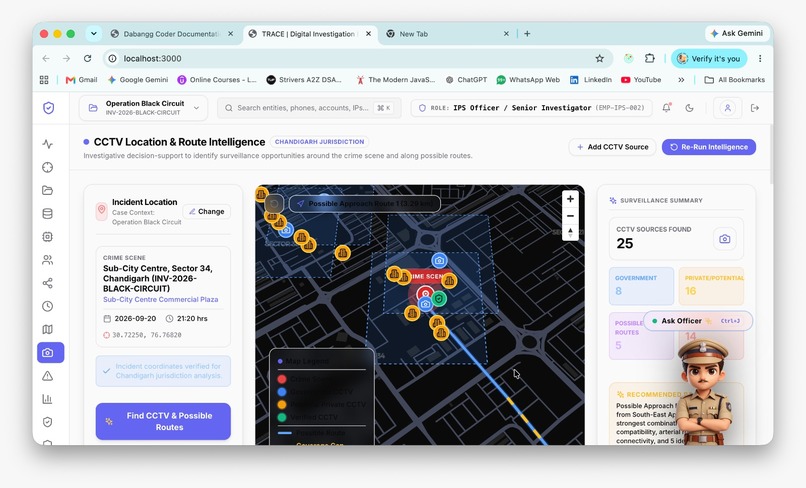
Task: Toggle dark mode with moon icon
Action: click(689, 108)
